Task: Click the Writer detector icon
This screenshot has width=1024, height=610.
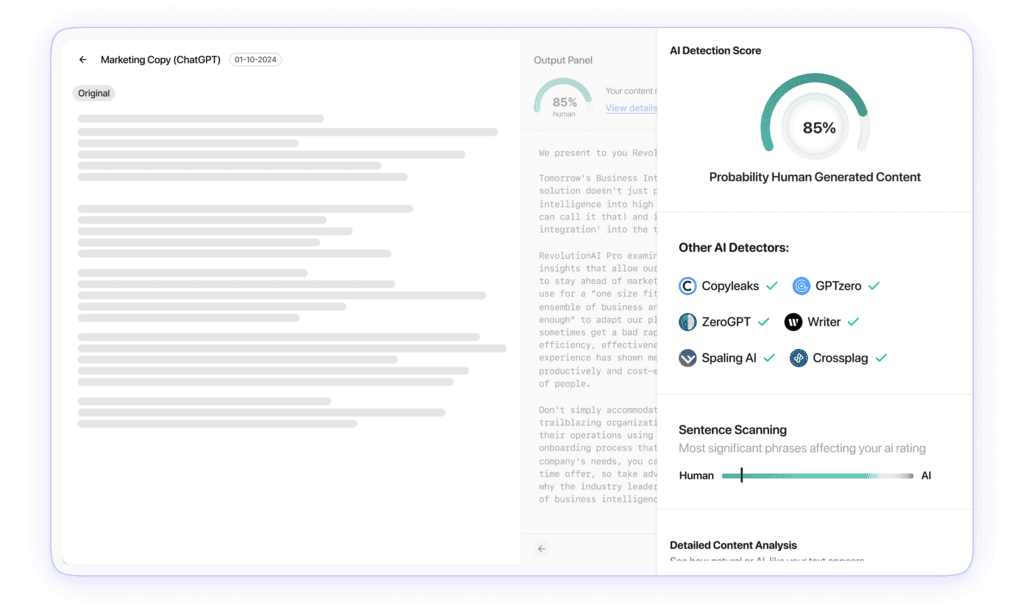Action: (x=793, y=322)
